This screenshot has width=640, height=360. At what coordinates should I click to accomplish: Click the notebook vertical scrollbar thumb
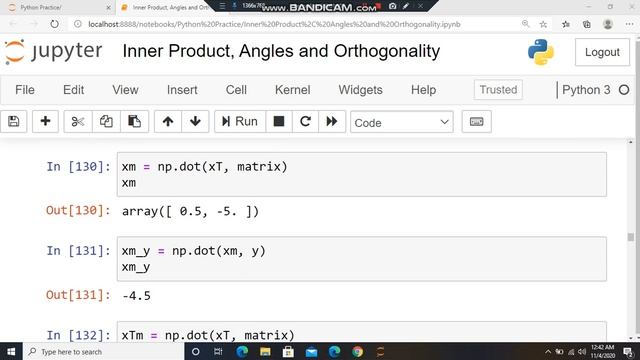tap(631, 237)
